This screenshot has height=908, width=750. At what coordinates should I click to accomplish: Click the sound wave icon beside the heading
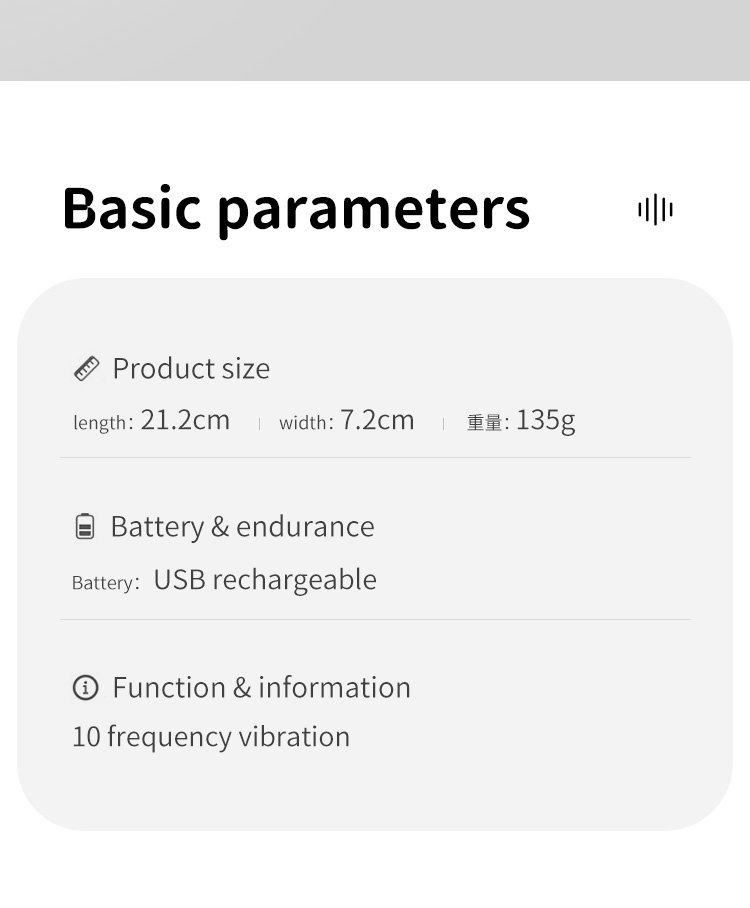pyautogui.click(x=655, y=210)
